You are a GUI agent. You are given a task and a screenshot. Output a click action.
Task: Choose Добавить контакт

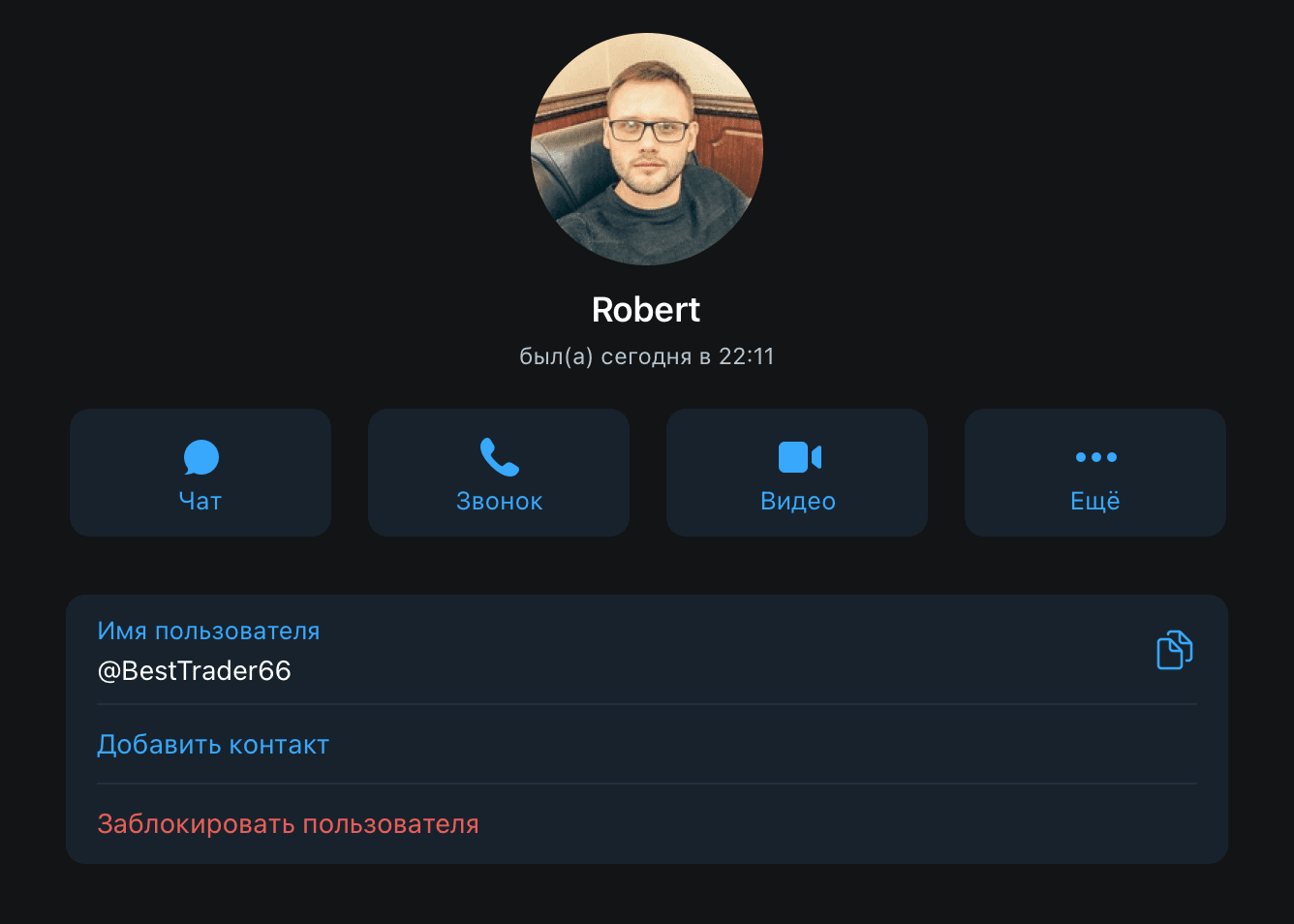coord(213,745)
